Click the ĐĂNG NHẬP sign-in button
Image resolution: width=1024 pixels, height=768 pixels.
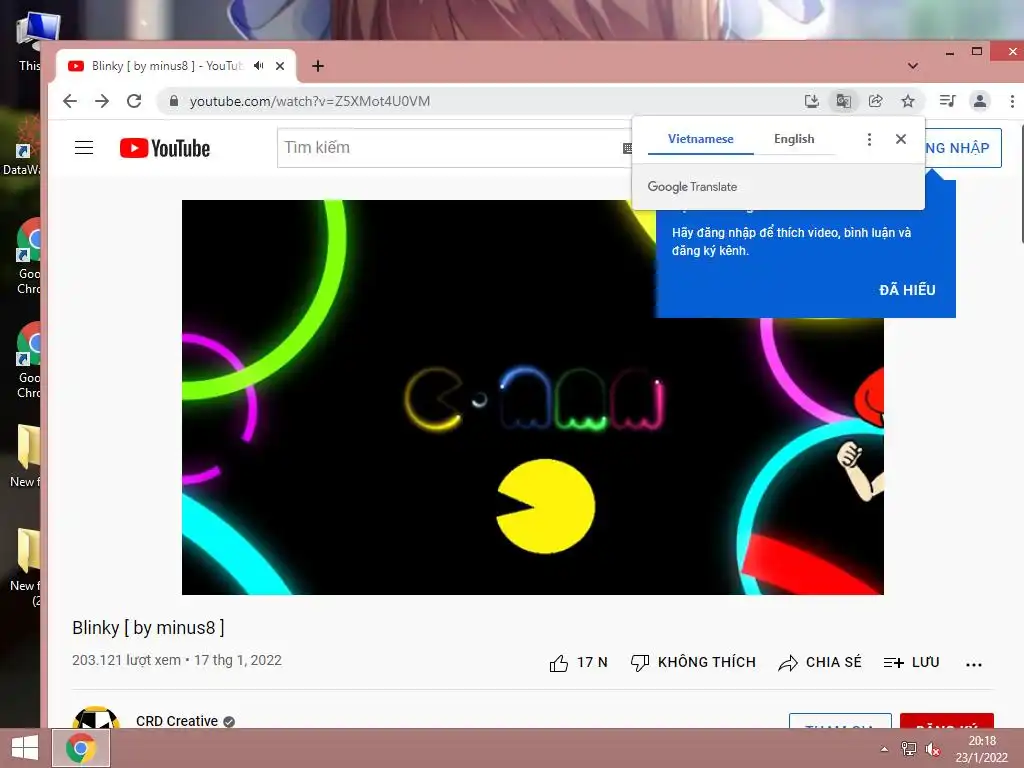[963, 148]
